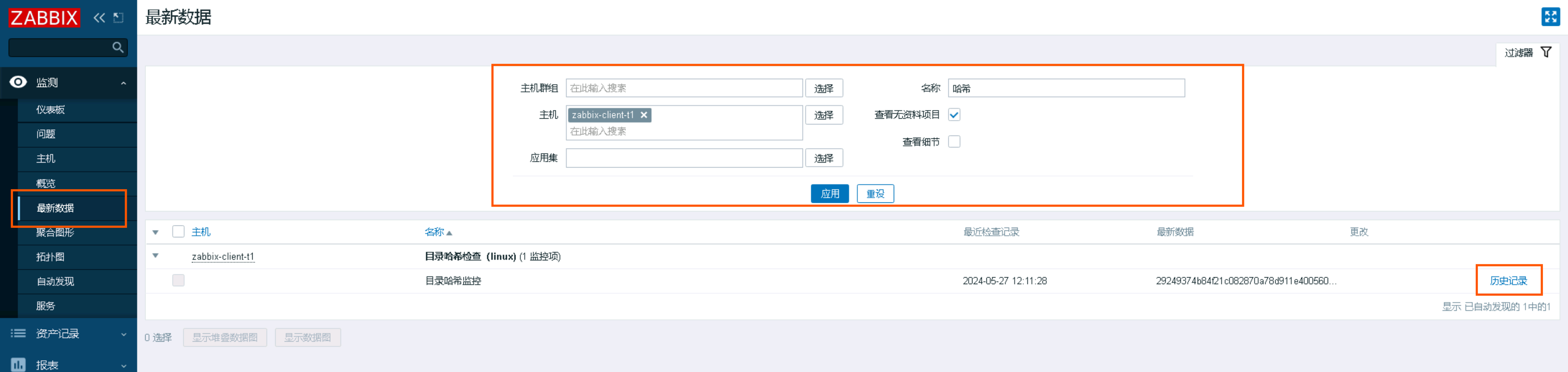Focus the 应用集 input field
Screen dimensions: 1568x372
pyautogui.click(x=684, y=158)
